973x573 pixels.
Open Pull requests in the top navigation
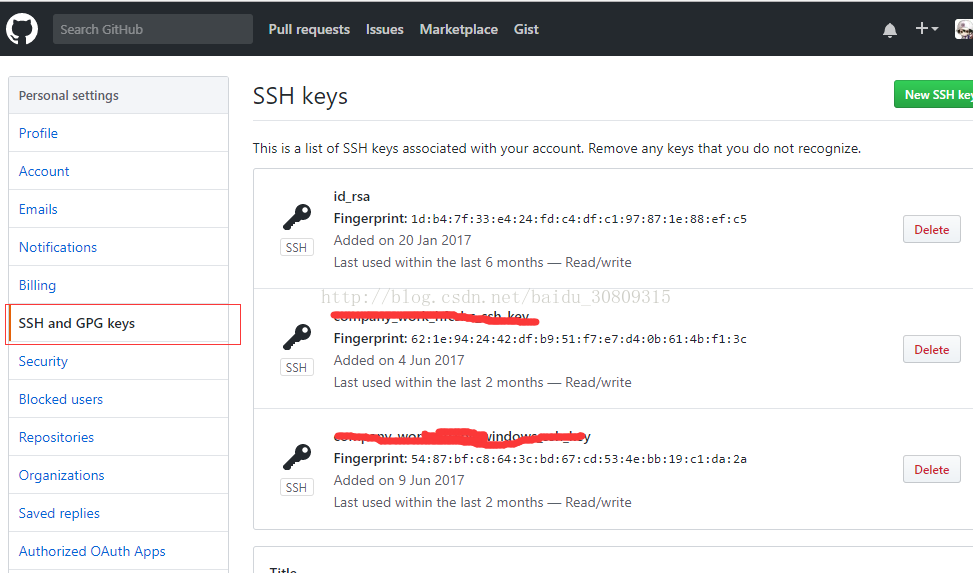(309, 29)
